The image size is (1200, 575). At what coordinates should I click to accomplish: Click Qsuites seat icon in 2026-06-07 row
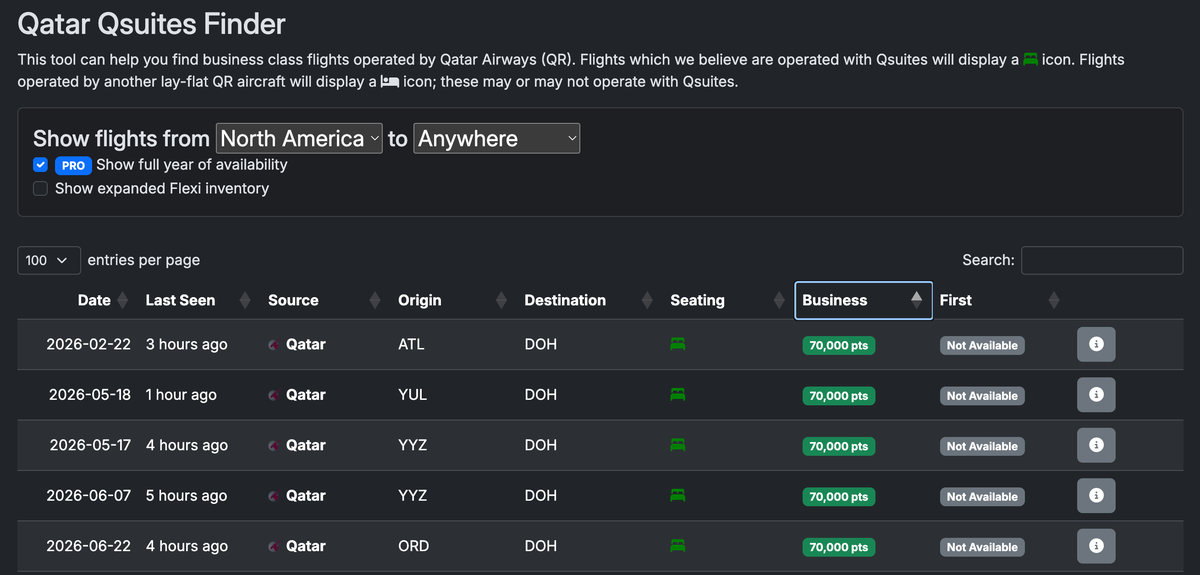[678, 496]
